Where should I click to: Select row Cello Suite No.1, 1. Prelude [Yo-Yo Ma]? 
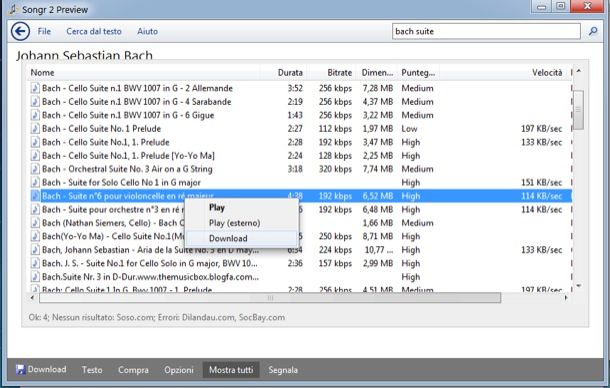coord(300,156)
